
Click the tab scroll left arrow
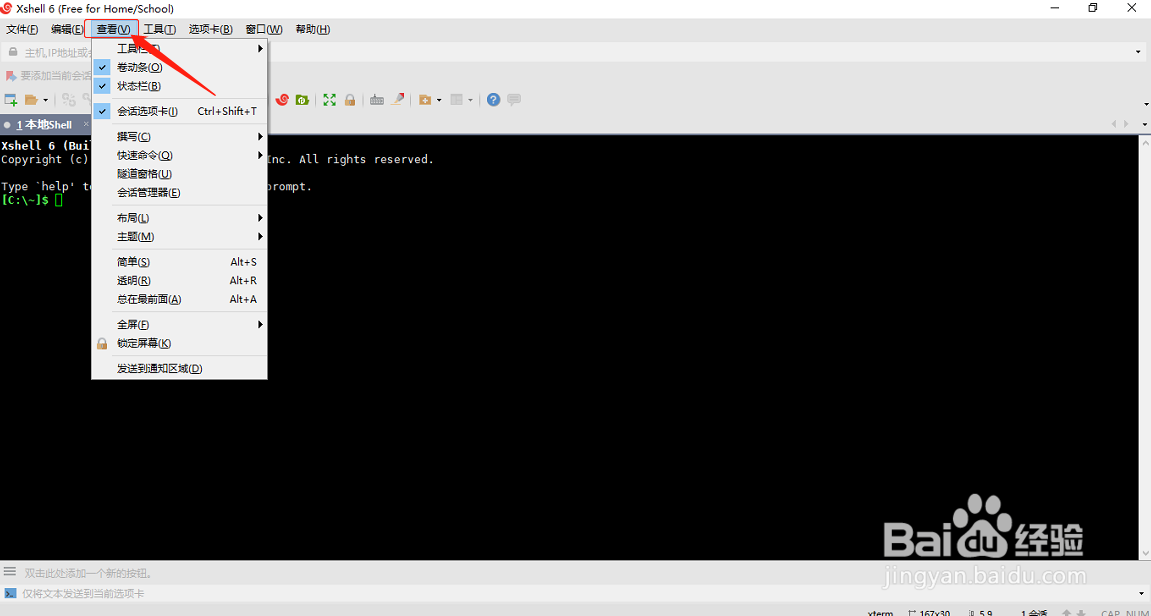[x=1114, y=125]
